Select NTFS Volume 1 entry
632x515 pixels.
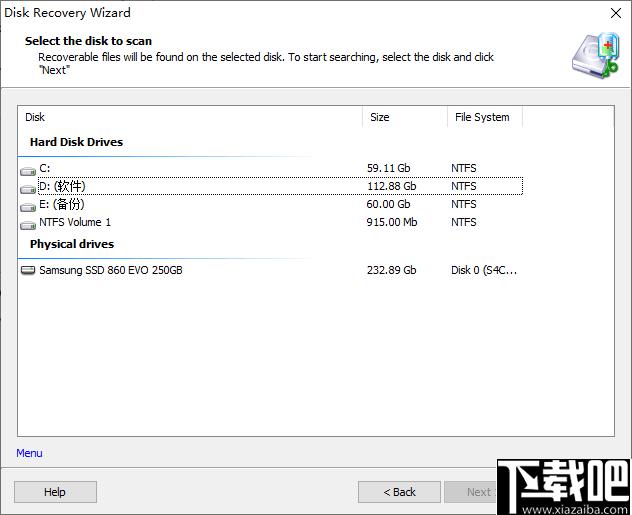pyautogui.click(x=271, y=222)
